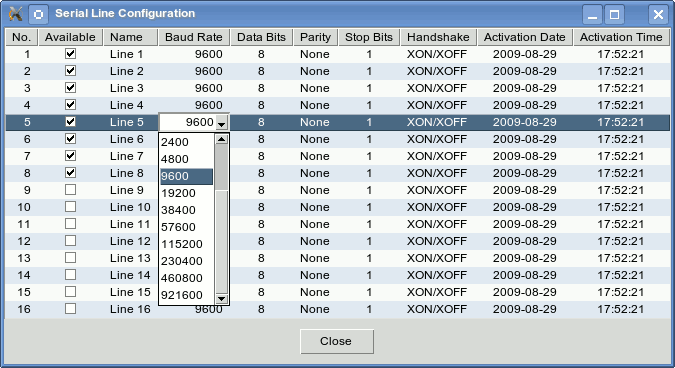Uncheck Available for Line 3
The image size is (675, 368).
pos(70,88)
